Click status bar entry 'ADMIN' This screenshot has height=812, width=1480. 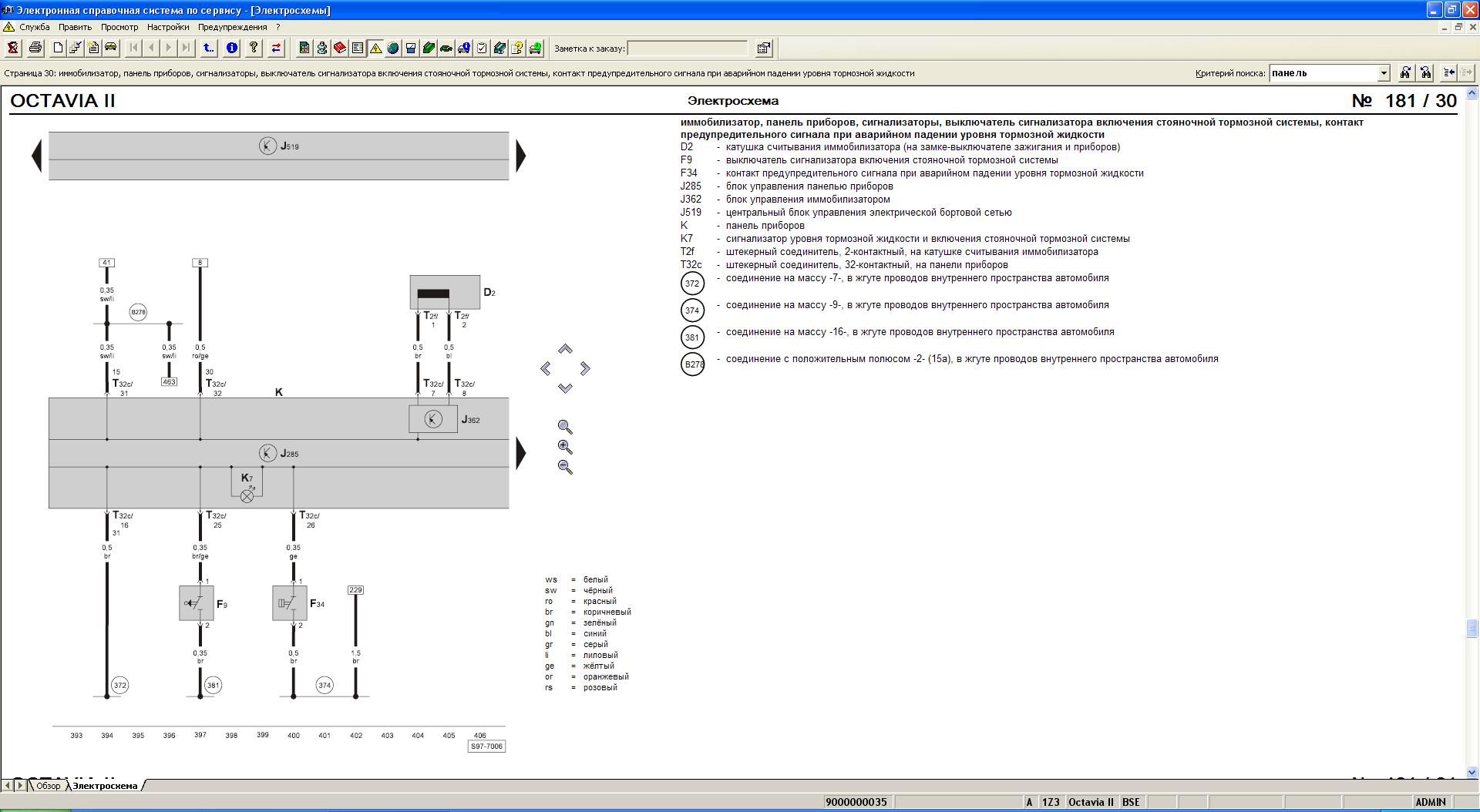[1431, 802]
